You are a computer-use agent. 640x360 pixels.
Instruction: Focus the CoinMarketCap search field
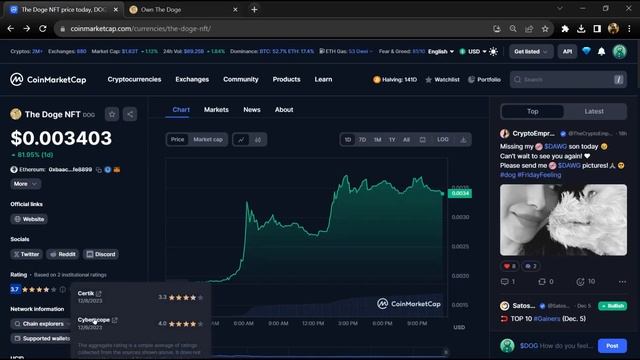[568, 80]
